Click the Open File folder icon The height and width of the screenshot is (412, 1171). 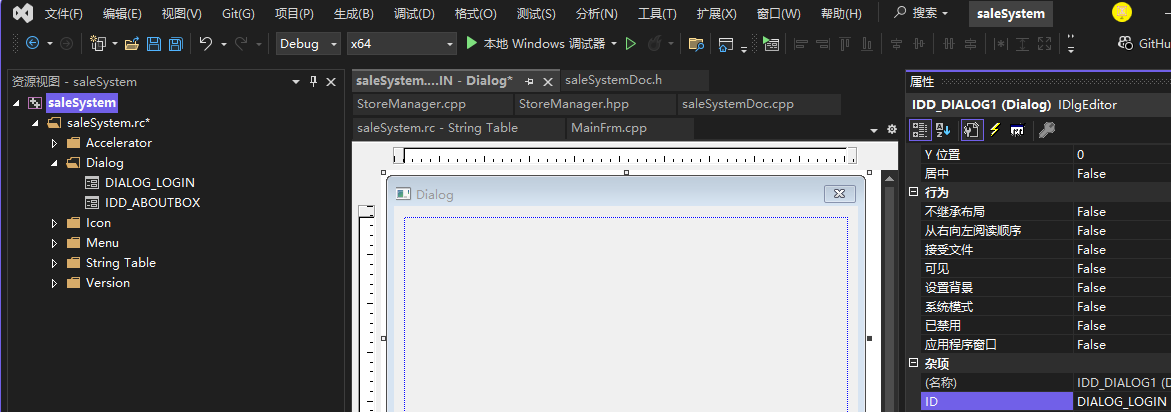point(132,44)
